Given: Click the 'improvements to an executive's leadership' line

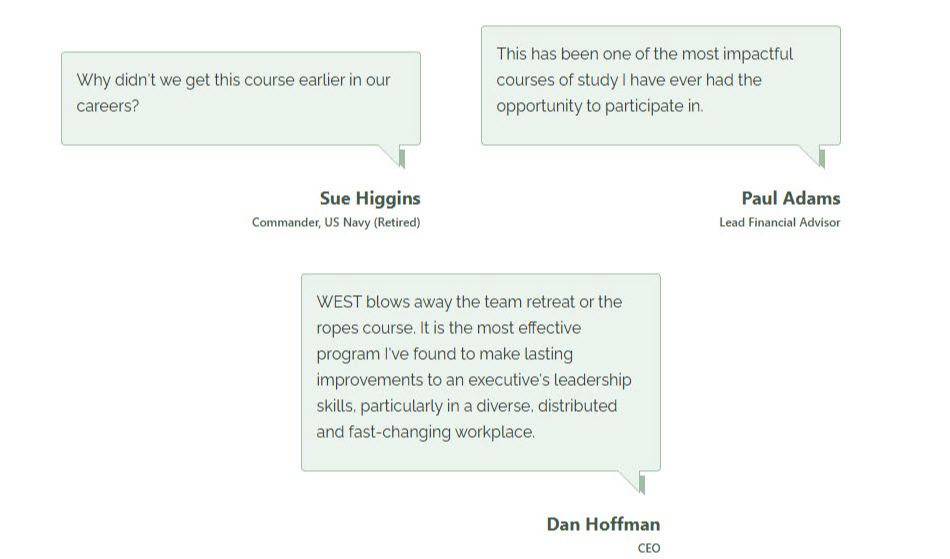Looking at the screenshot, I should [x=474, y=380].
